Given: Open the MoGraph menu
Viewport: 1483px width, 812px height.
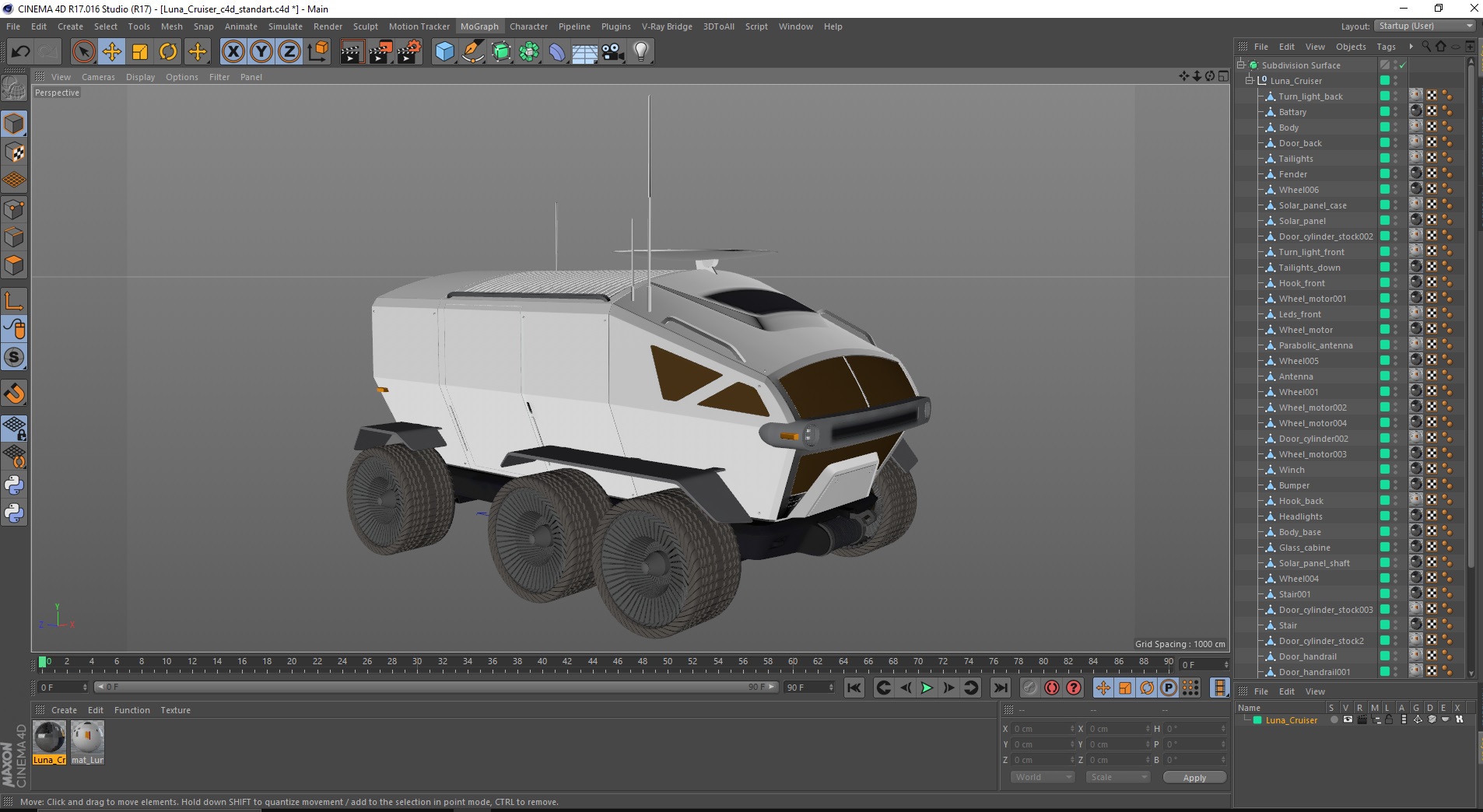Looking at the screenshot, I should pyautogui.click(x=479, y=26).
